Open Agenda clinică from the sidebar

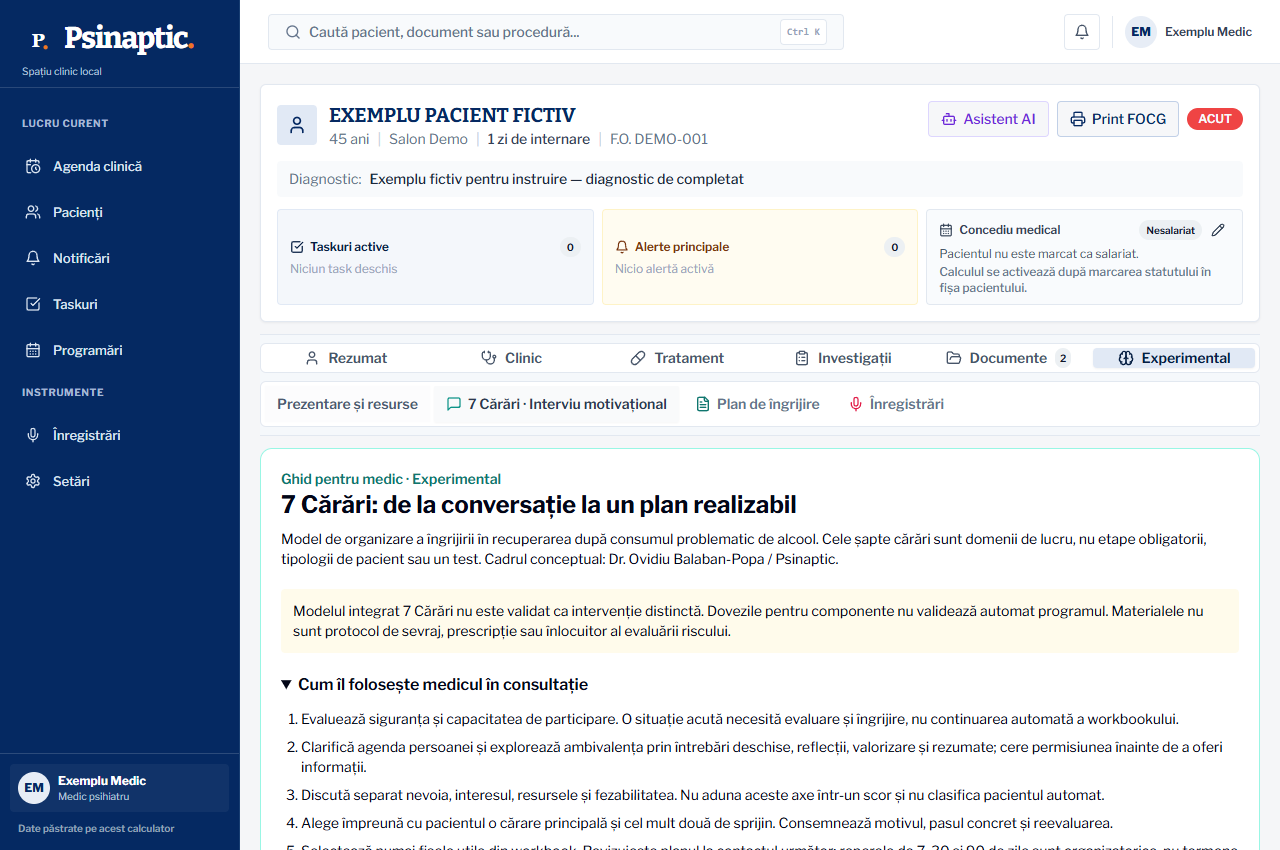point(120,166)
